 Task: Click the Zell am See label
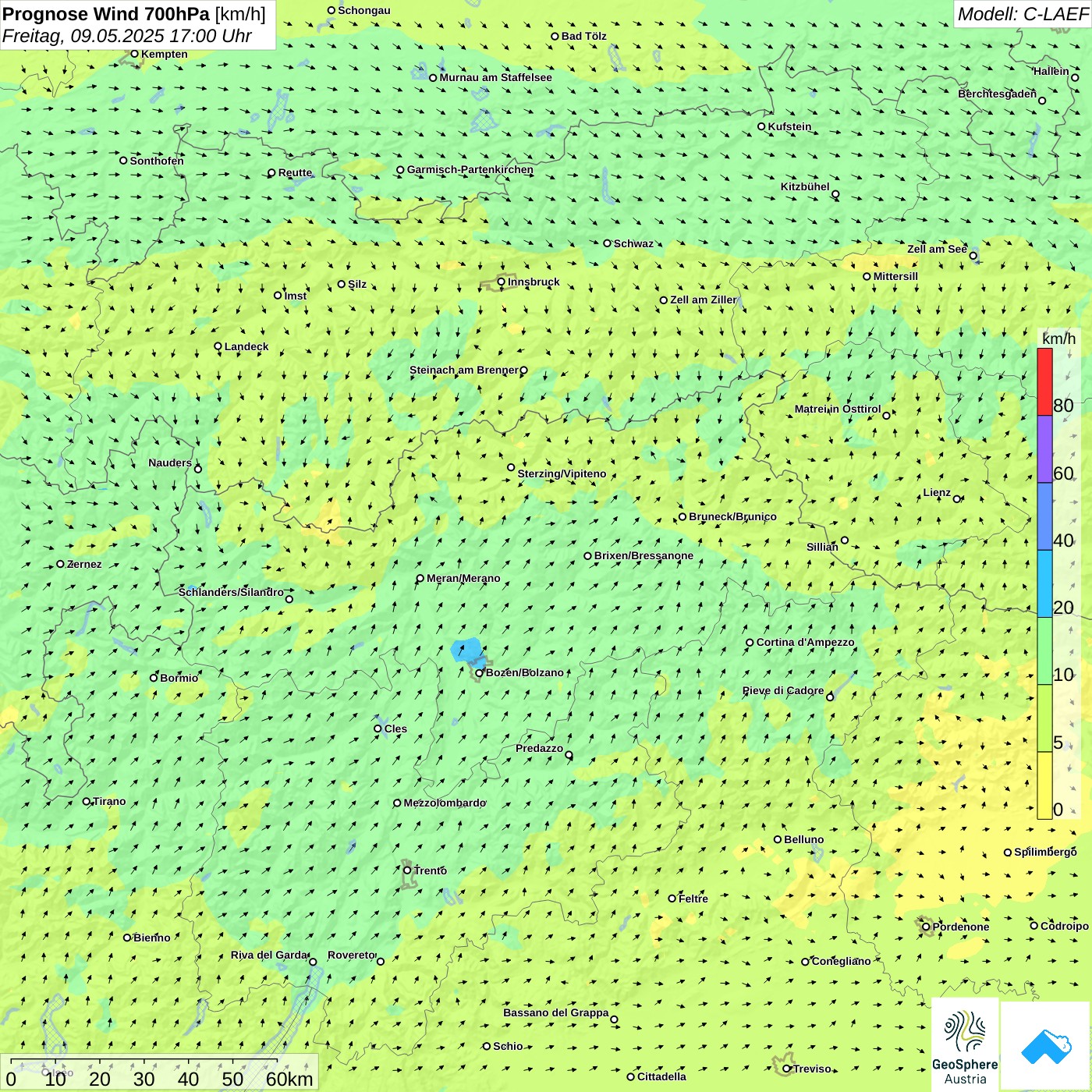tap(937, 249)
